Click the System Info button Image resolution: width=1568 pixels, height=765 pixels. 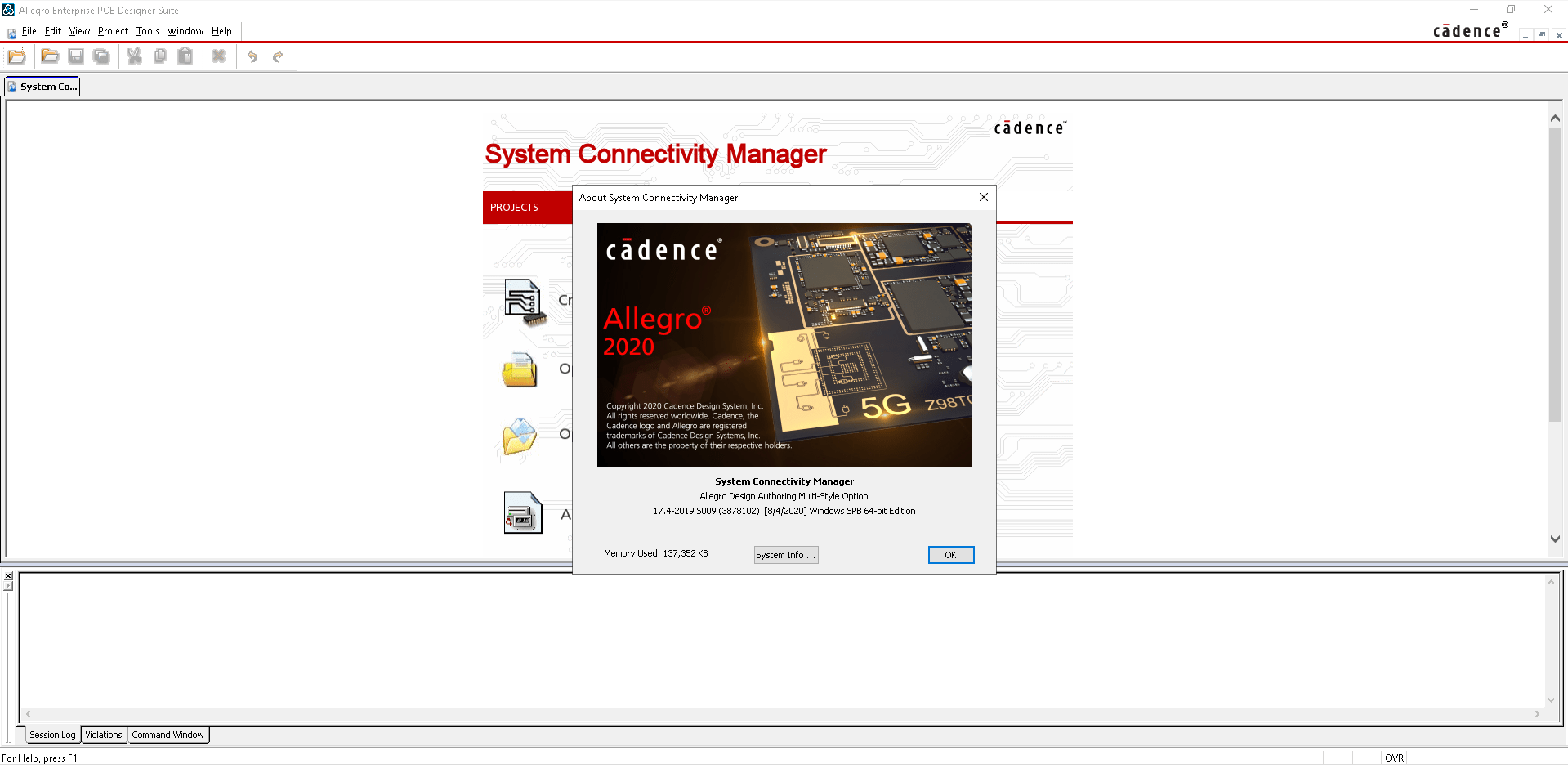pos(786,555)
